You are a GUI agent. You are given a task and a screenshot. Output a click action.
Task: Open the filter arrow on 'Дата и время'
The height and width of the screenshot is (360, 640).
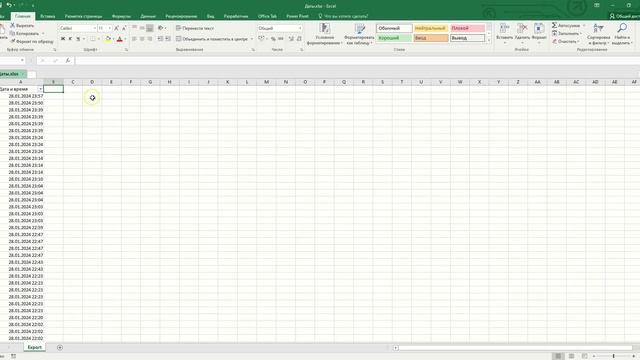[x=40, y=89]
